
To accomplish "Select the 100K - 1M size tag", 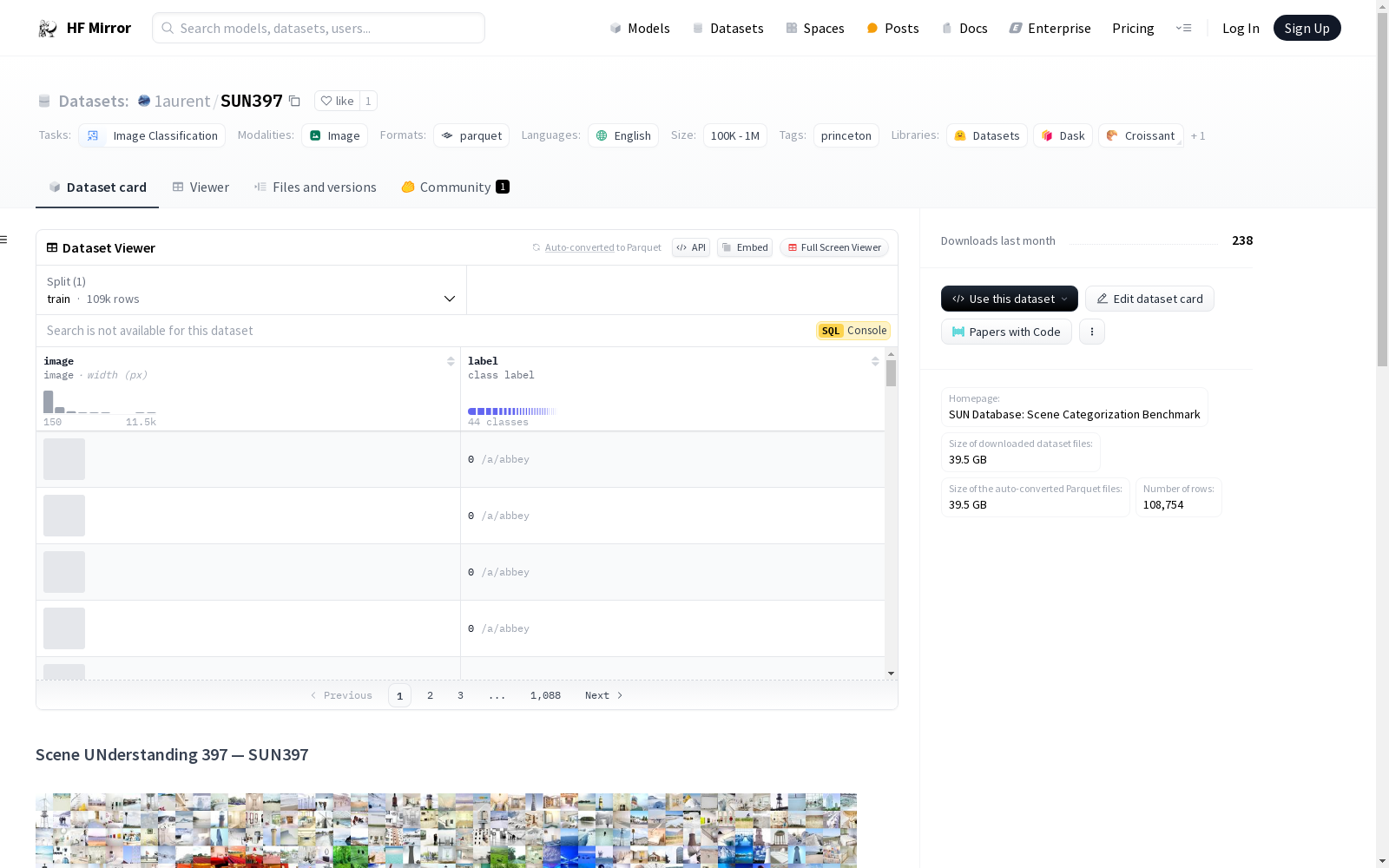I will point(735,135).
